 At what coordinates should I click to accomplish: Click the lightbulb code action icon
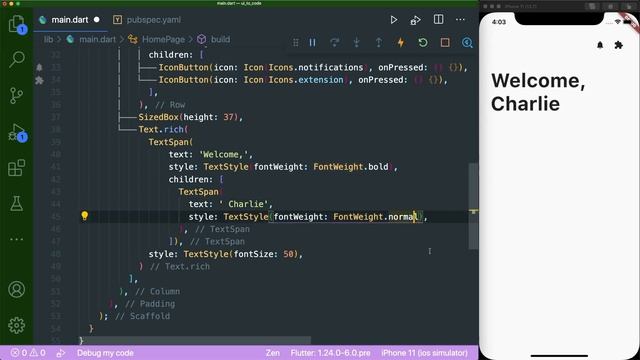click(84, 216)
